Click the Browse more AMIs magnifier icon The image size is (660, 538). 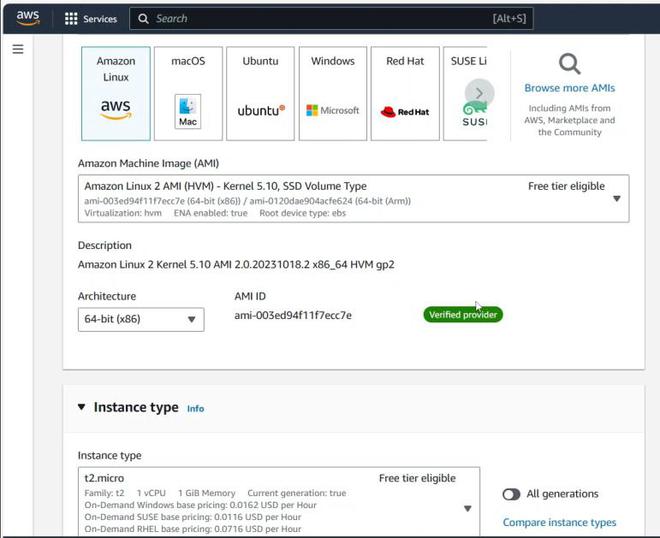[x=570, y=64]
